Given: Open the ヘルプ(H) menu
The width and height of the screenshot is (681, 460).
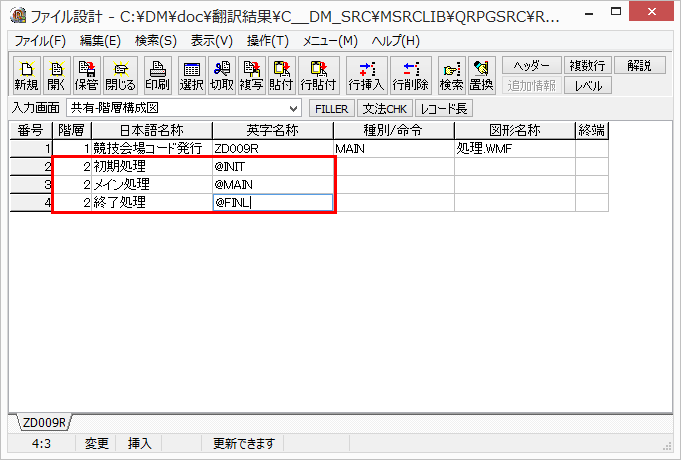Looking at the screenshot, I should click(396, 41).
